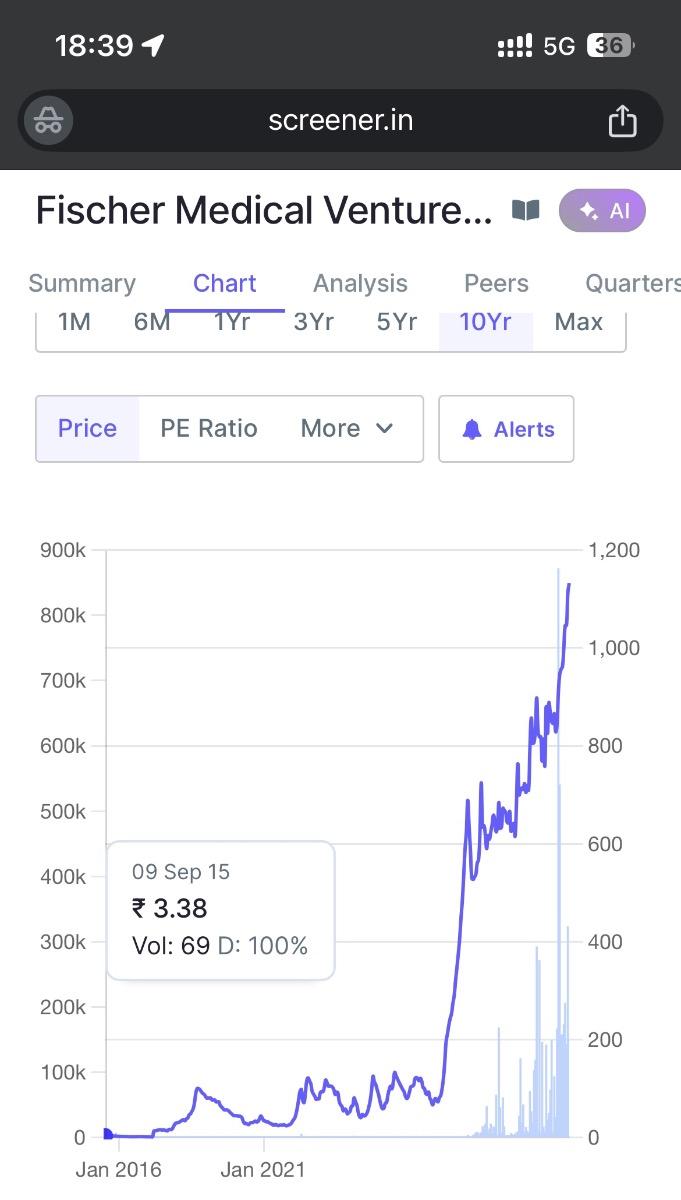Show the Price chart view
This screenshot has width=681, height=1200.
[87, 429]
